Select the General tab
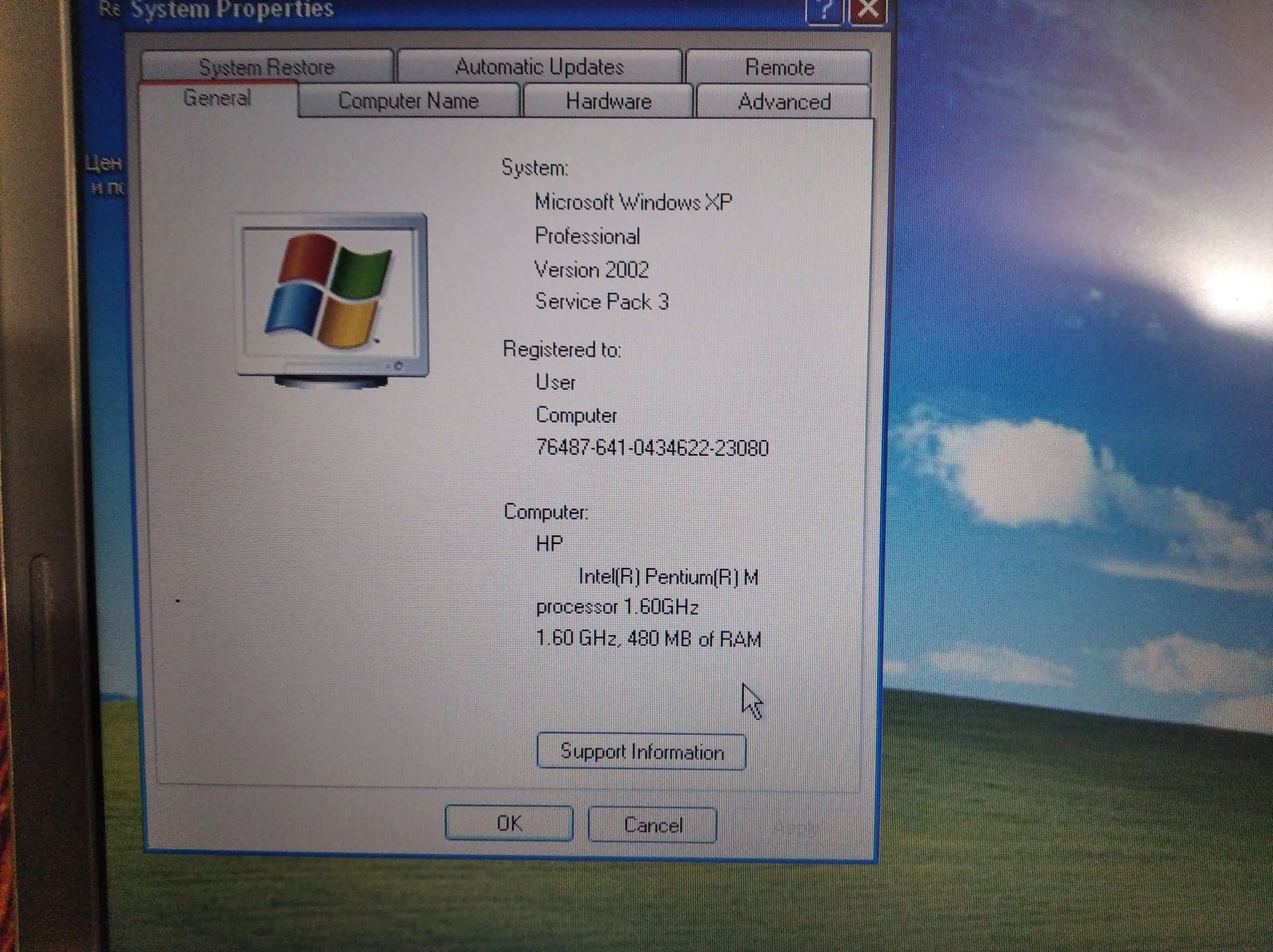The height and width of the screenshot is (952, 1273). tap(217, 98)
